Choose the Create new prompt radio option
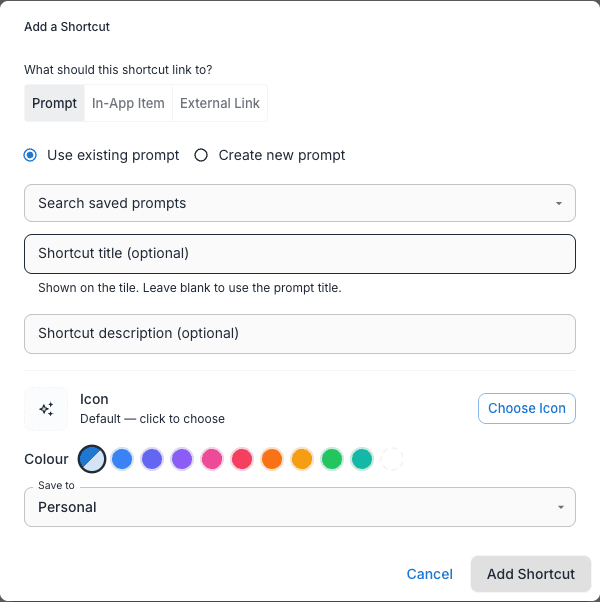This screenshot has width=600, height=602. pos(201,155)
